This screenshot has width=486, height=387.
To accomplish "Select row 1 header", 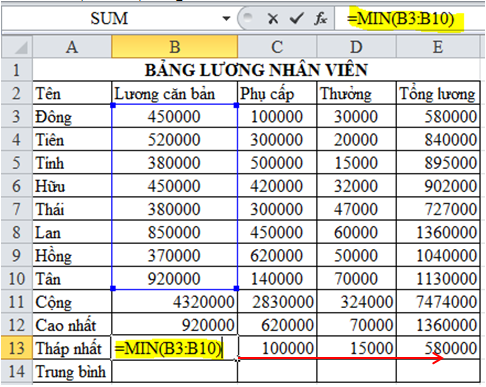I will pos(17,70).
